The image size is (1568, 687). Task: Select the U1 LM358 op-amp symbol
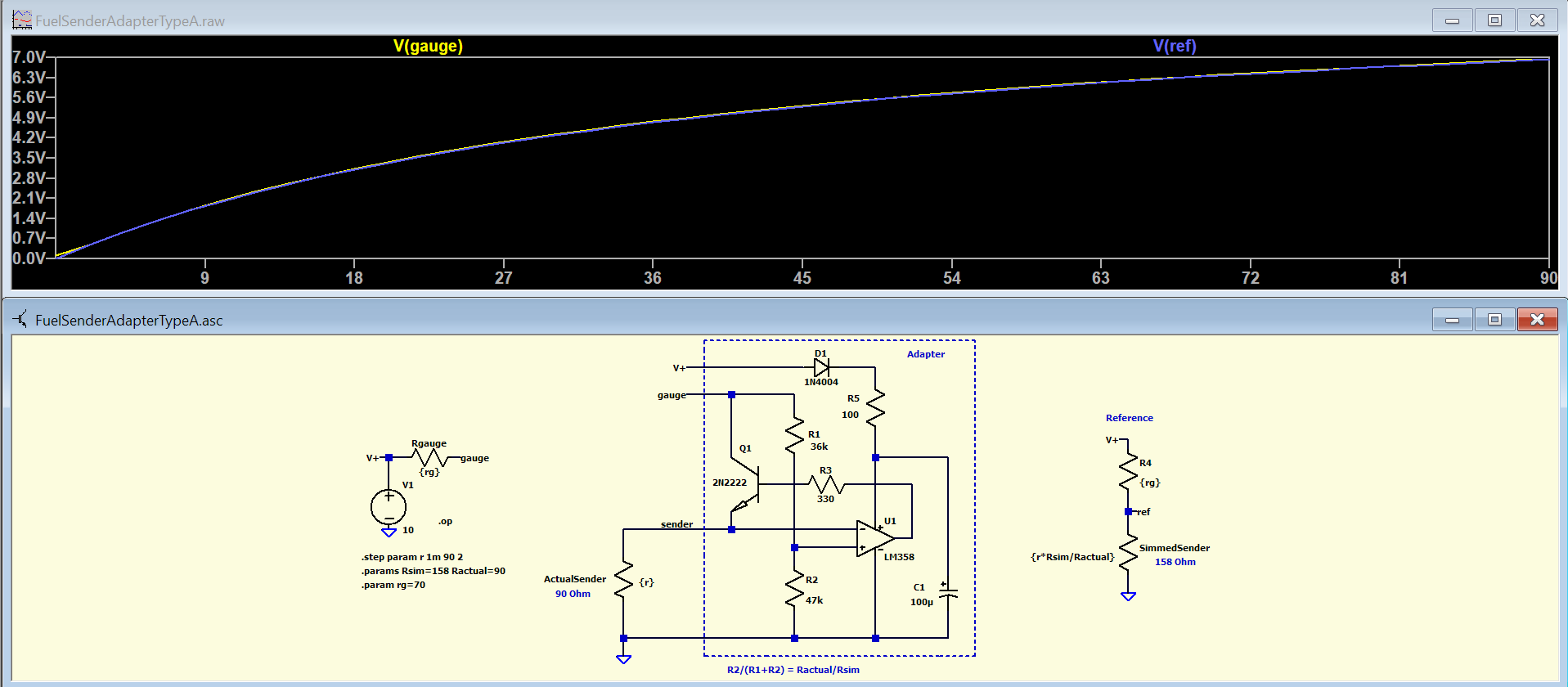click(x=875, y=538)
